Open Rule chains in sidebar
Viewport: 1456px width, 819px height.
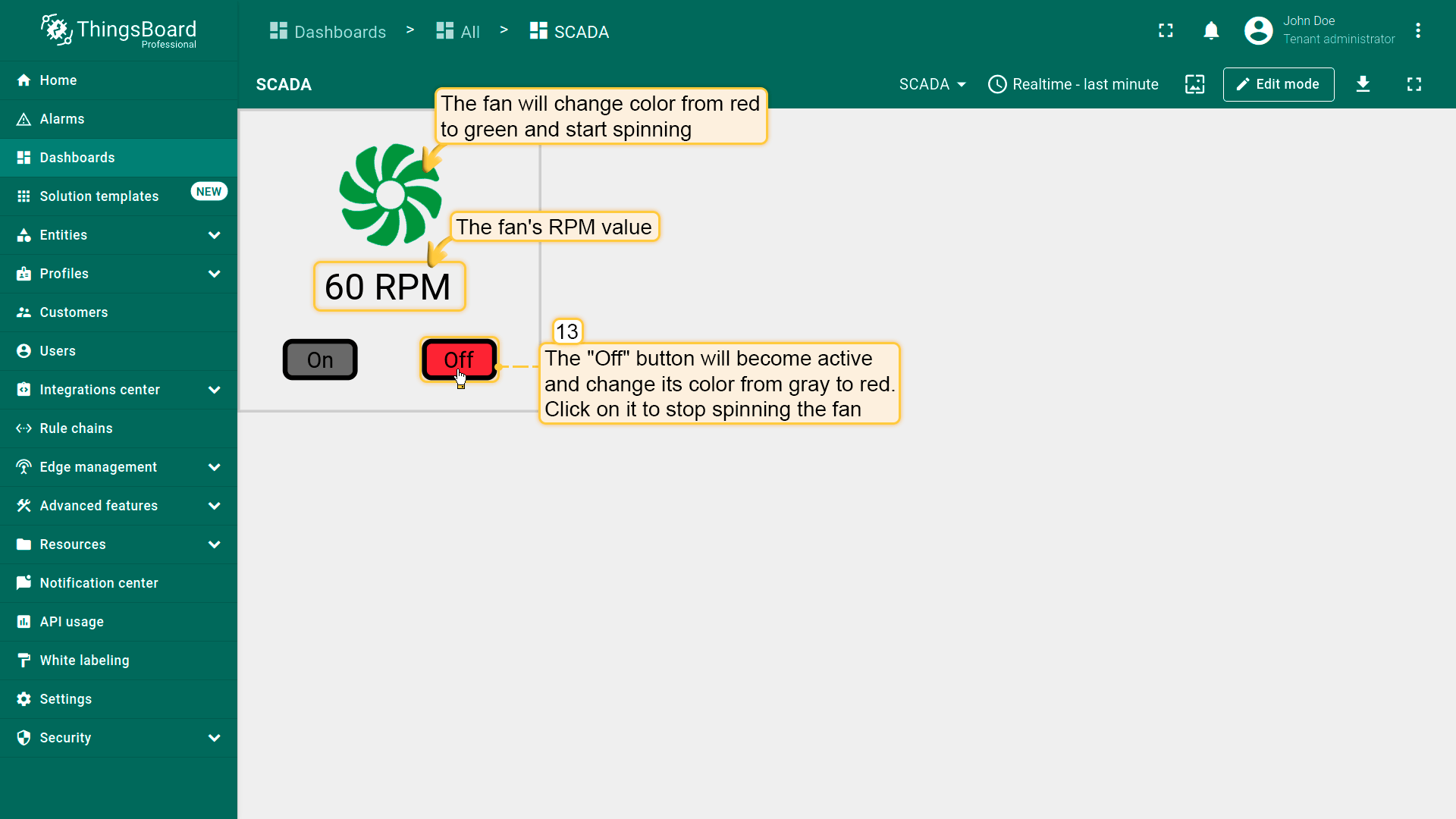tap(76, 428)
